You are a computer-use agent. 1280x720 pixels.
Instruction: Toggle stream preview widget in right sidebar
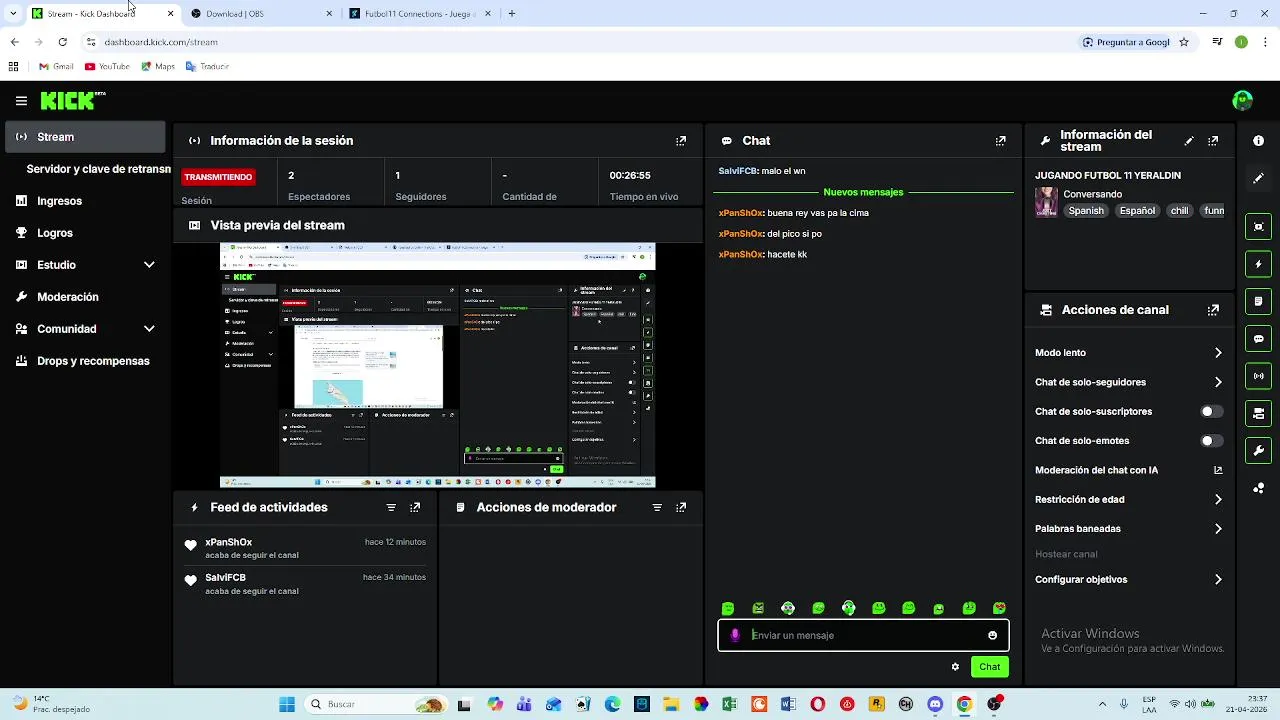tap(1259, 227)
